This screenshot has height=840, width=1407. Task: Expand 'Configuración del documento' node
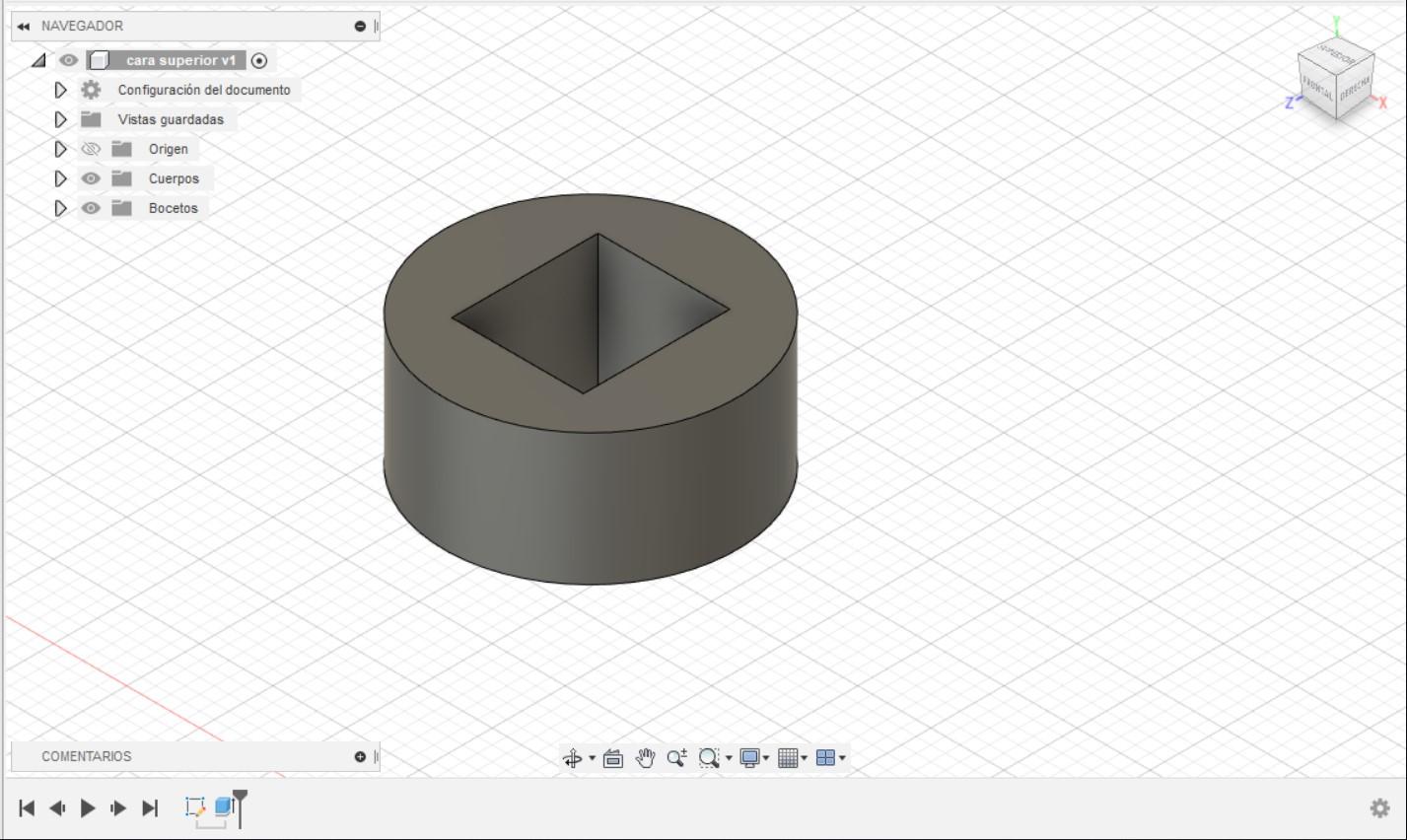(x=60, y=91)
